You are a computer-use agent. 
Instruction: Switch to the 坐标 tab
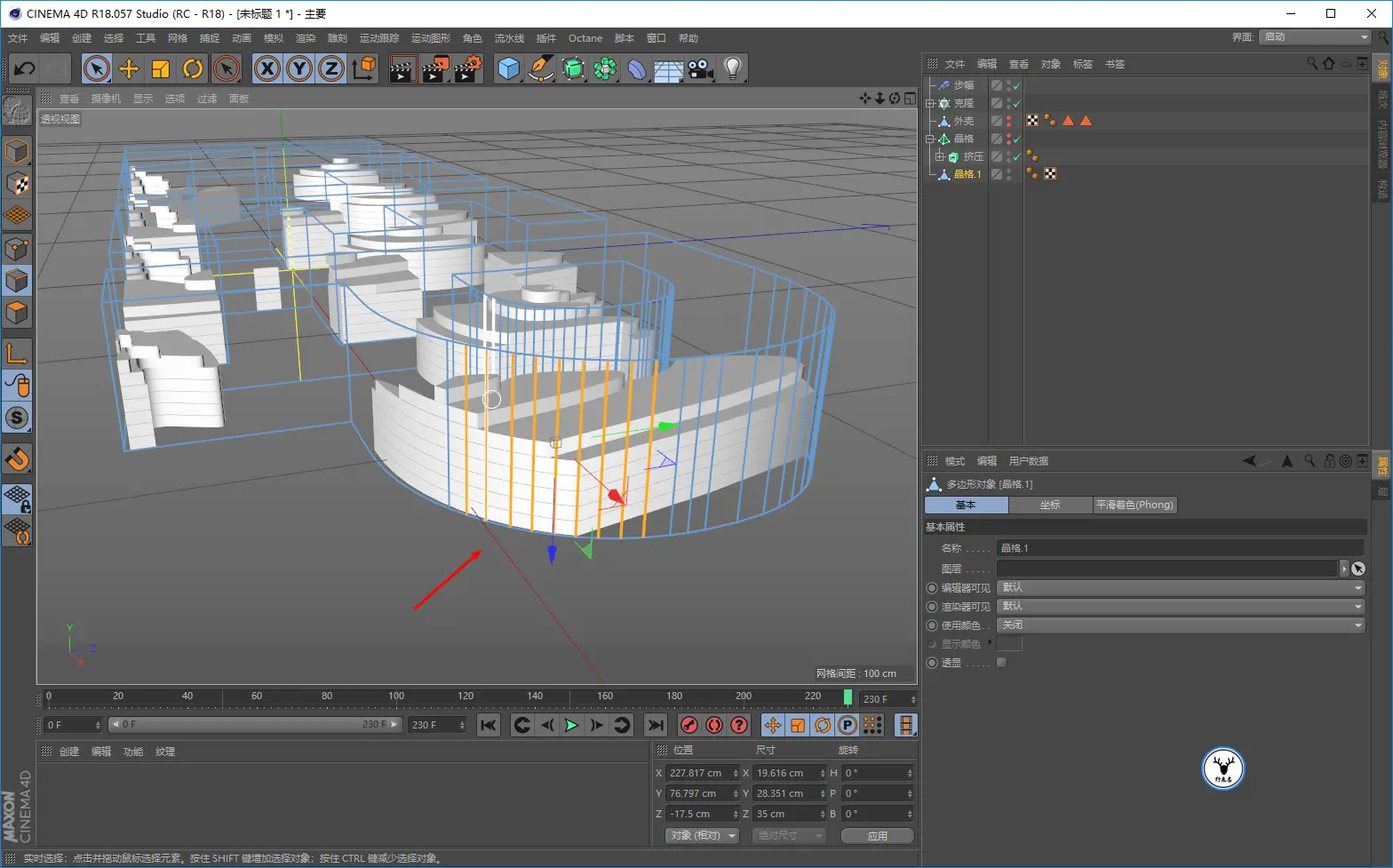click(1050, 505)
